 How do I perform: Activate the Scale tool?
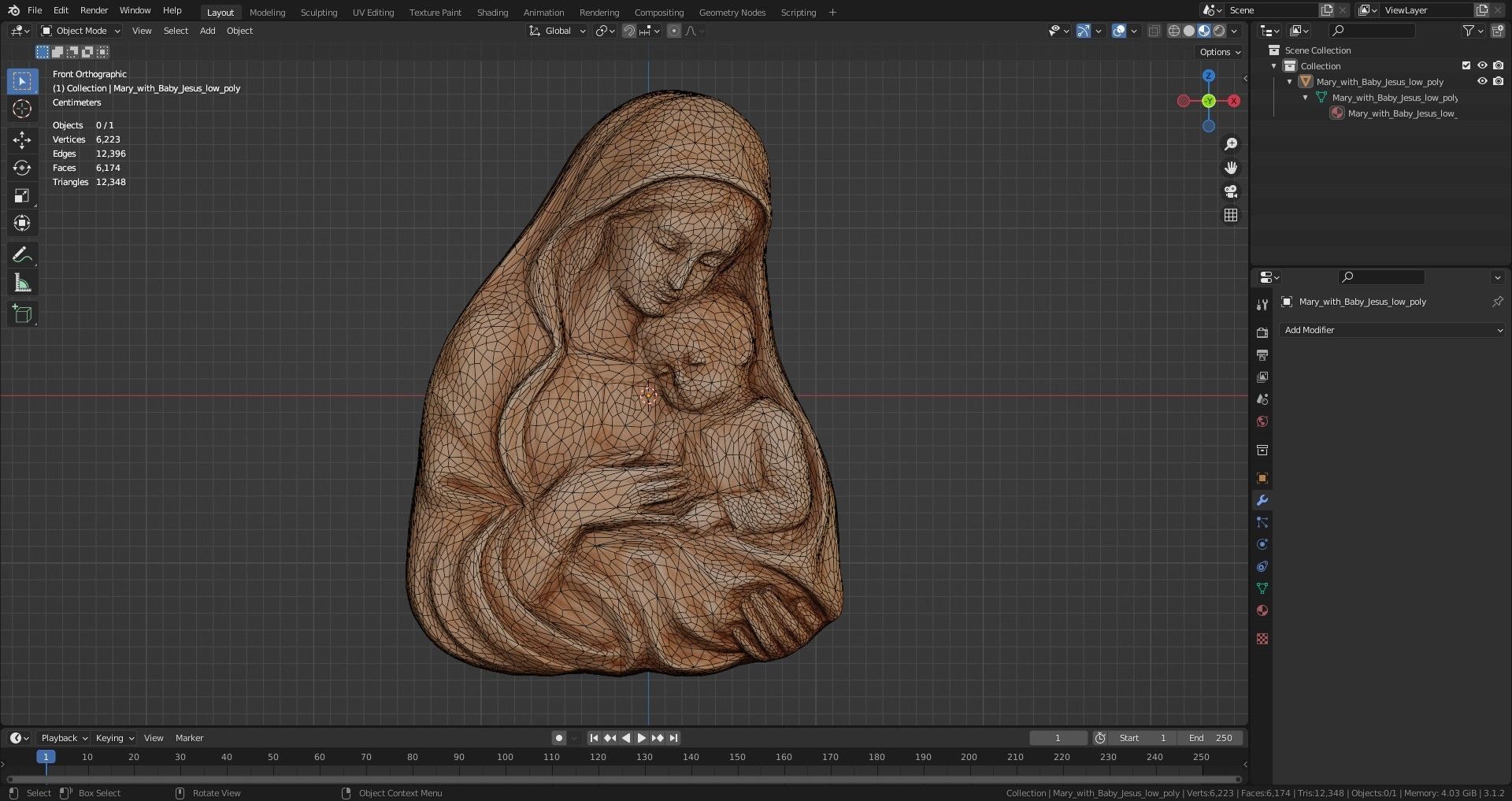point(22,195)
